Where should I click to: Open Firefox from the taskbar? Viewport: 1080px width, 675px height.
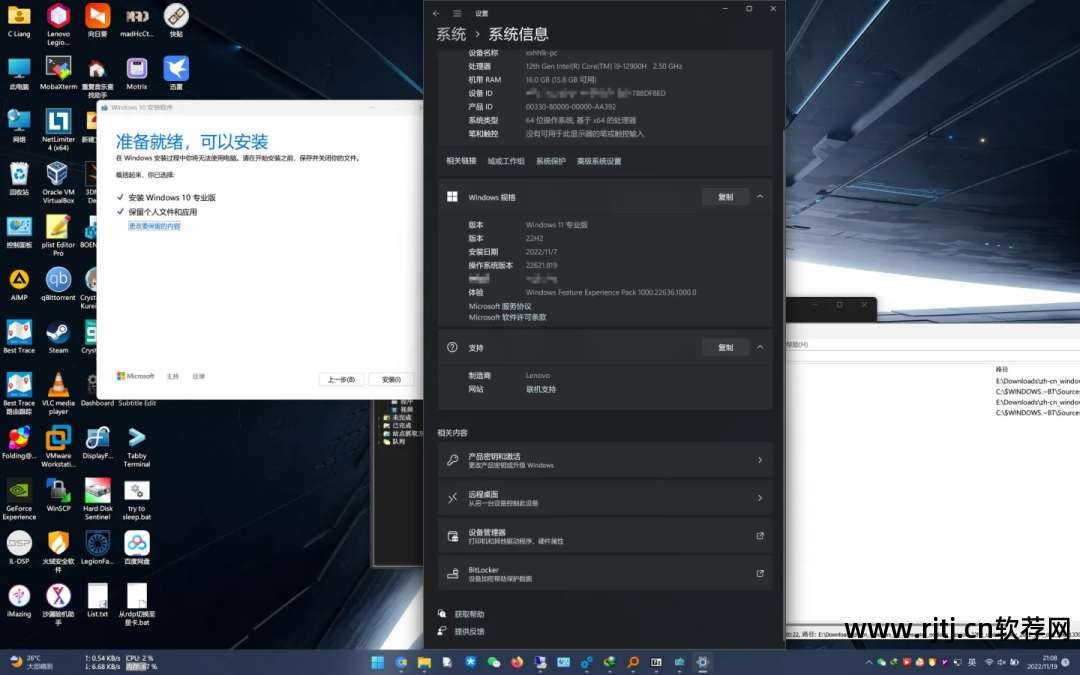pyautogui.click(x=517, y=663)
